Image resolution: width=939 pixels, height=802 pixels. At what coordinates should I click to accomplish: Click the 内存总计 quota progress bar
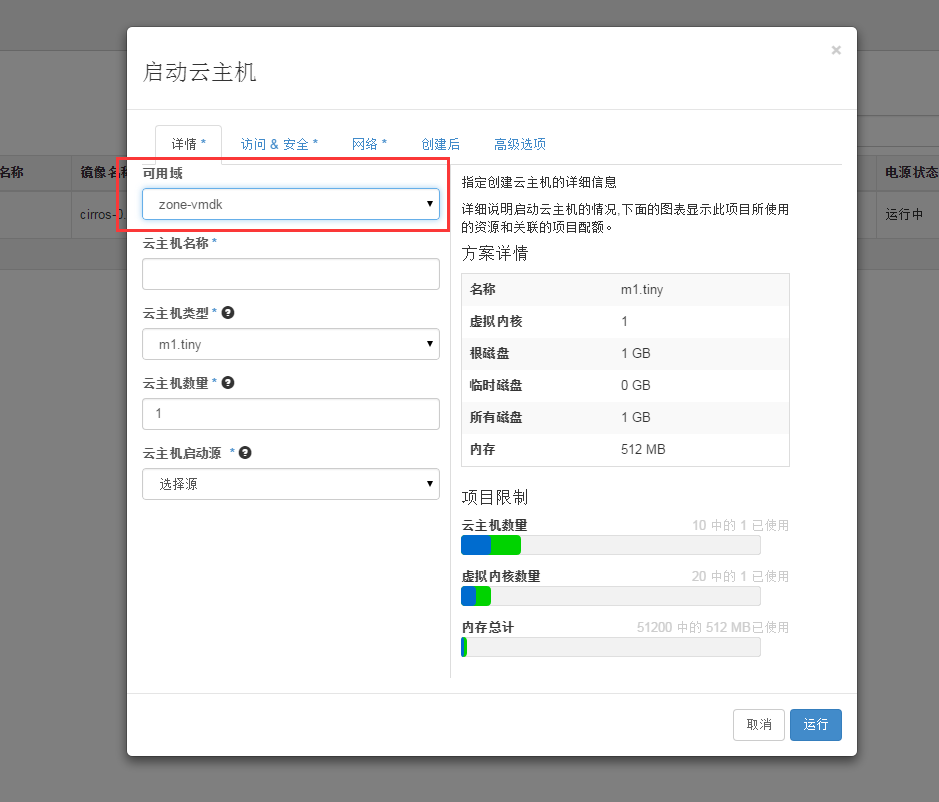(611, 647)
